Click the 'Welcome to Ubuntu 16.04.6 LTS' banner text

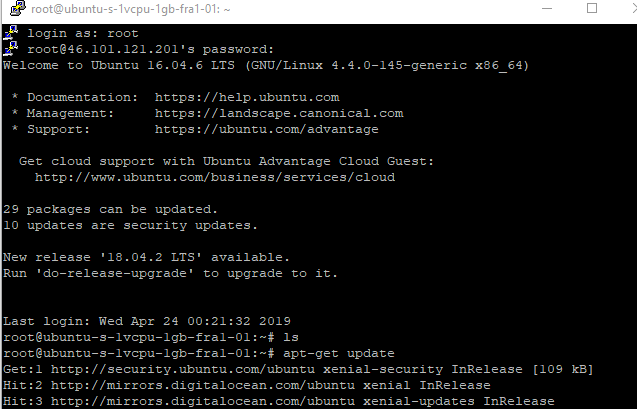tap(119, 65)
